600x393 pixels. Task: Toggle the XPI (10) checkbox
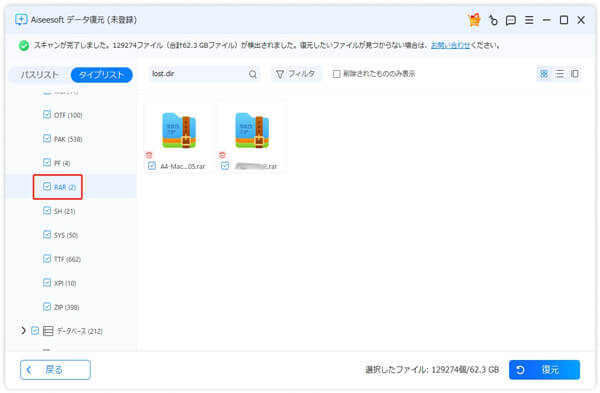(47, 282)
